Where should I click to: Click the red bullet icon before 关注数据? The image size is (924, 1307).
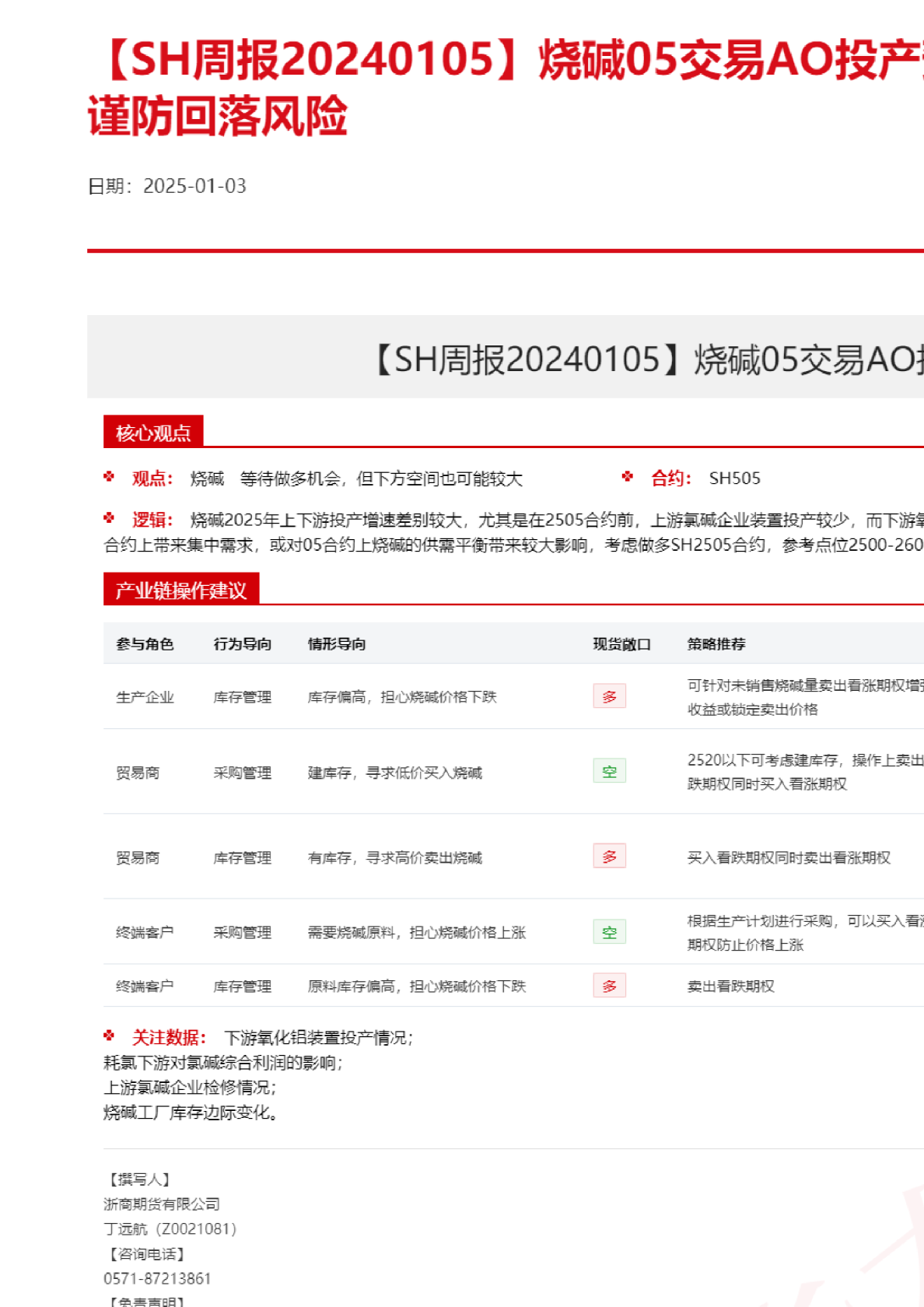(109, 1035)
